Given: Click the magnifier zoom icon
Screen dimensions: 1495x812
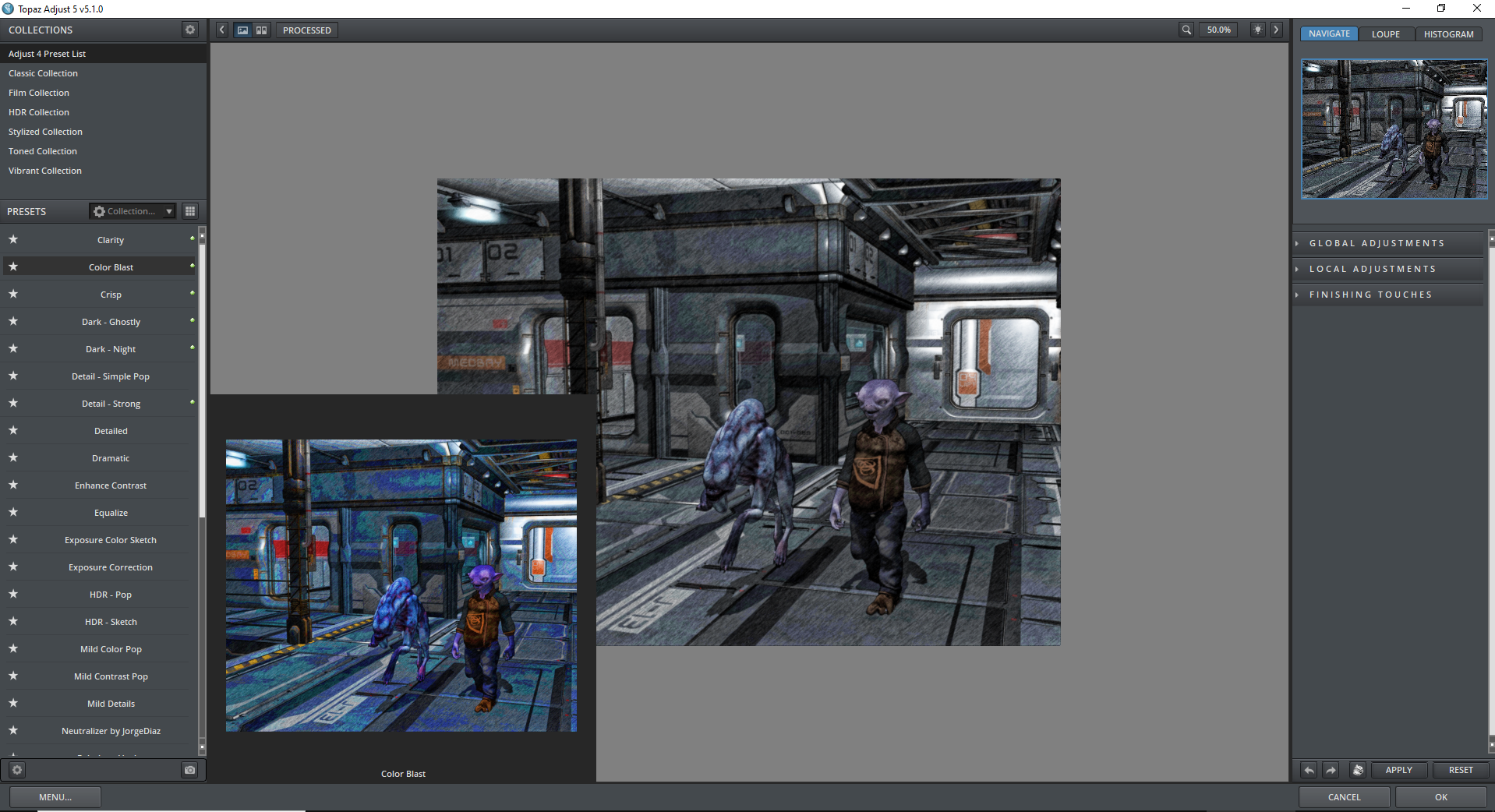Looking at the screenshot, I should [x=1186, y=30].
